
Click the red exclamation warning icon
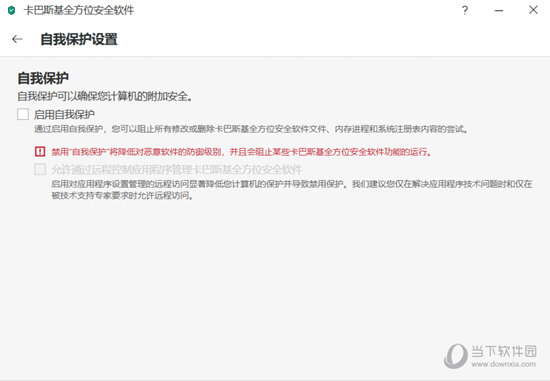tap(40, 152)
